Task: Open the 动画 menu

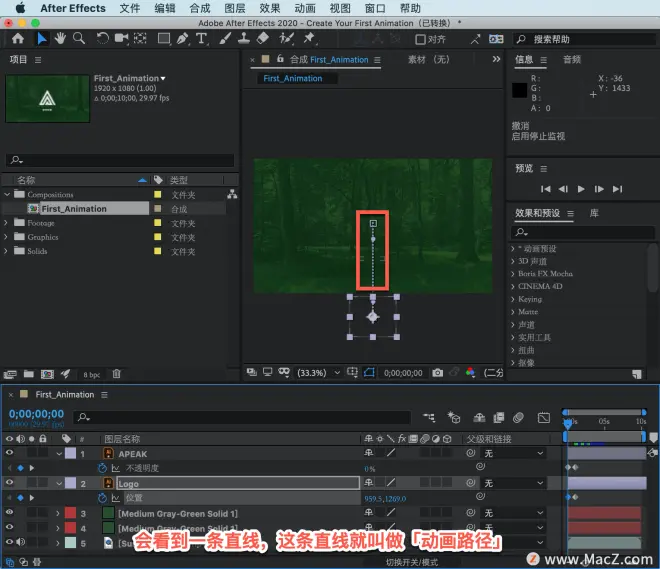Action: 305,8
